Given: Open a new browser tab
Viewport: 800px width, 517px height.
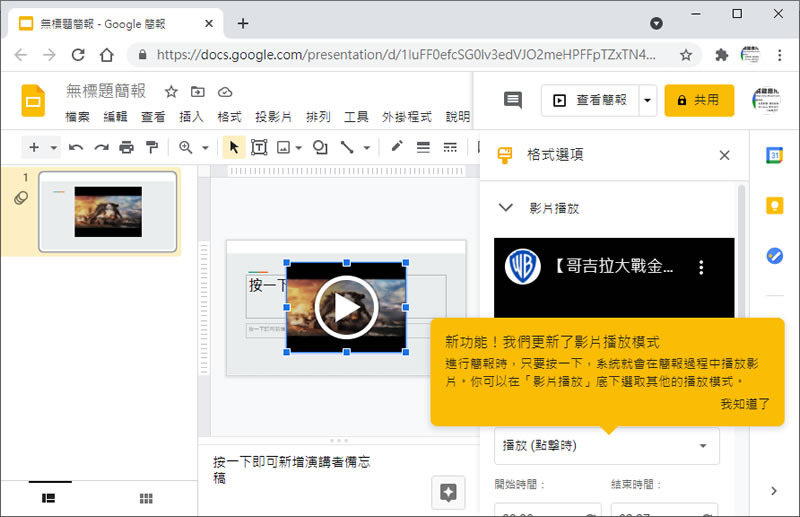Looking at the screenshot, I should click(243, 23).
